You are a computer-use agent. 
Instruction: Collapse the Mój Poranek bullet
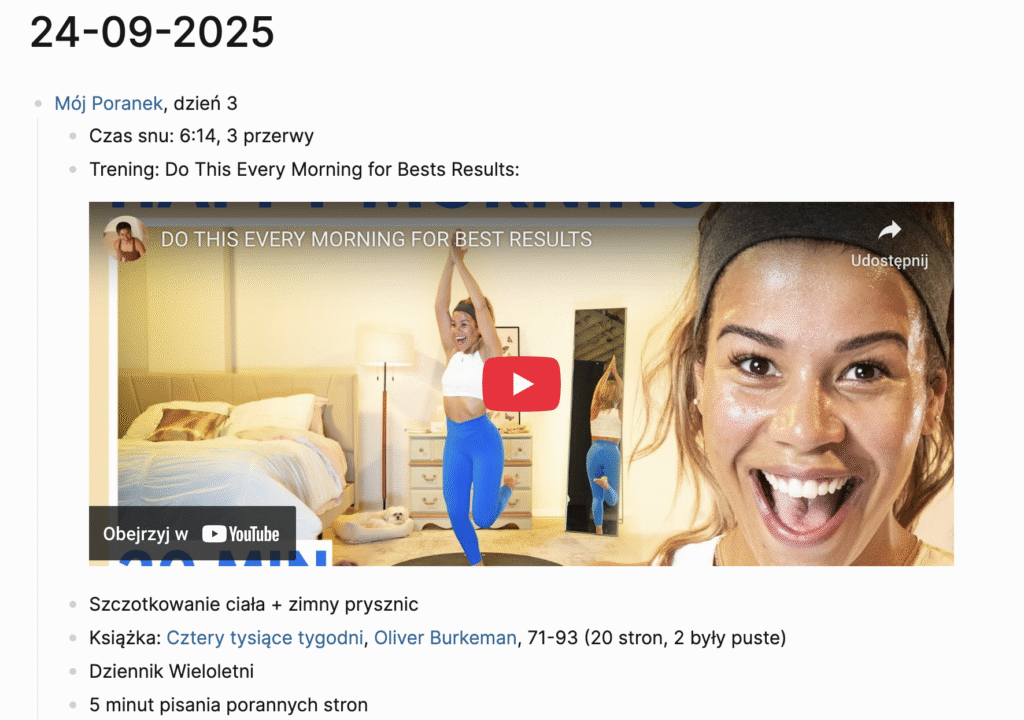point(39,103)
